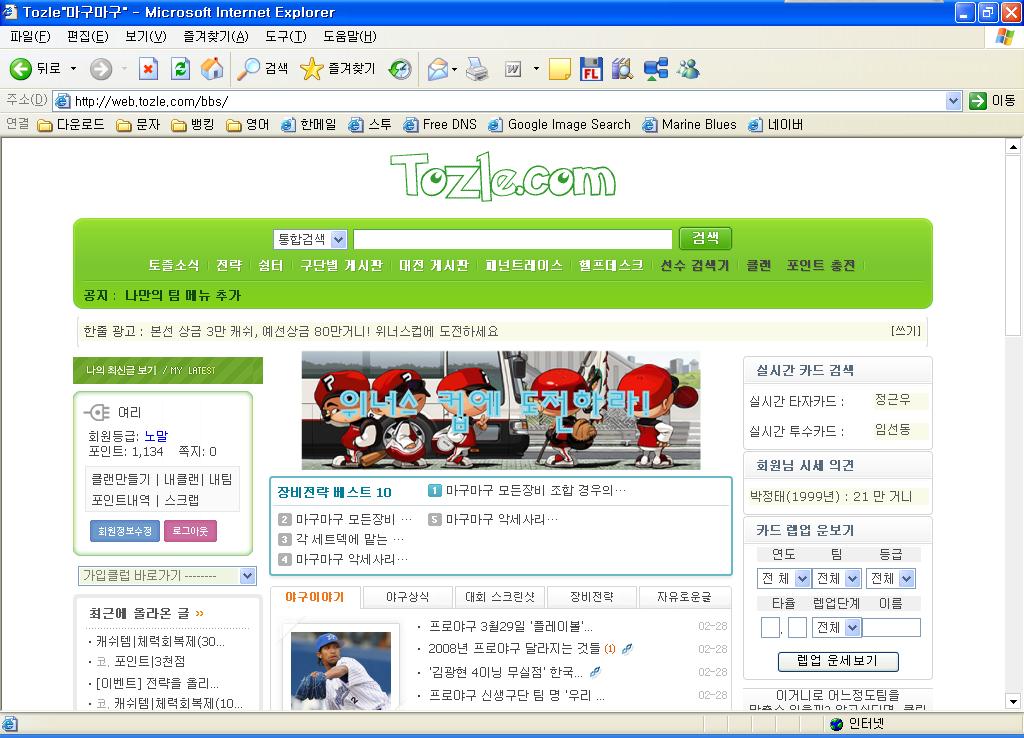Click the Edit with Word toolbar icon

click(513, 69)
